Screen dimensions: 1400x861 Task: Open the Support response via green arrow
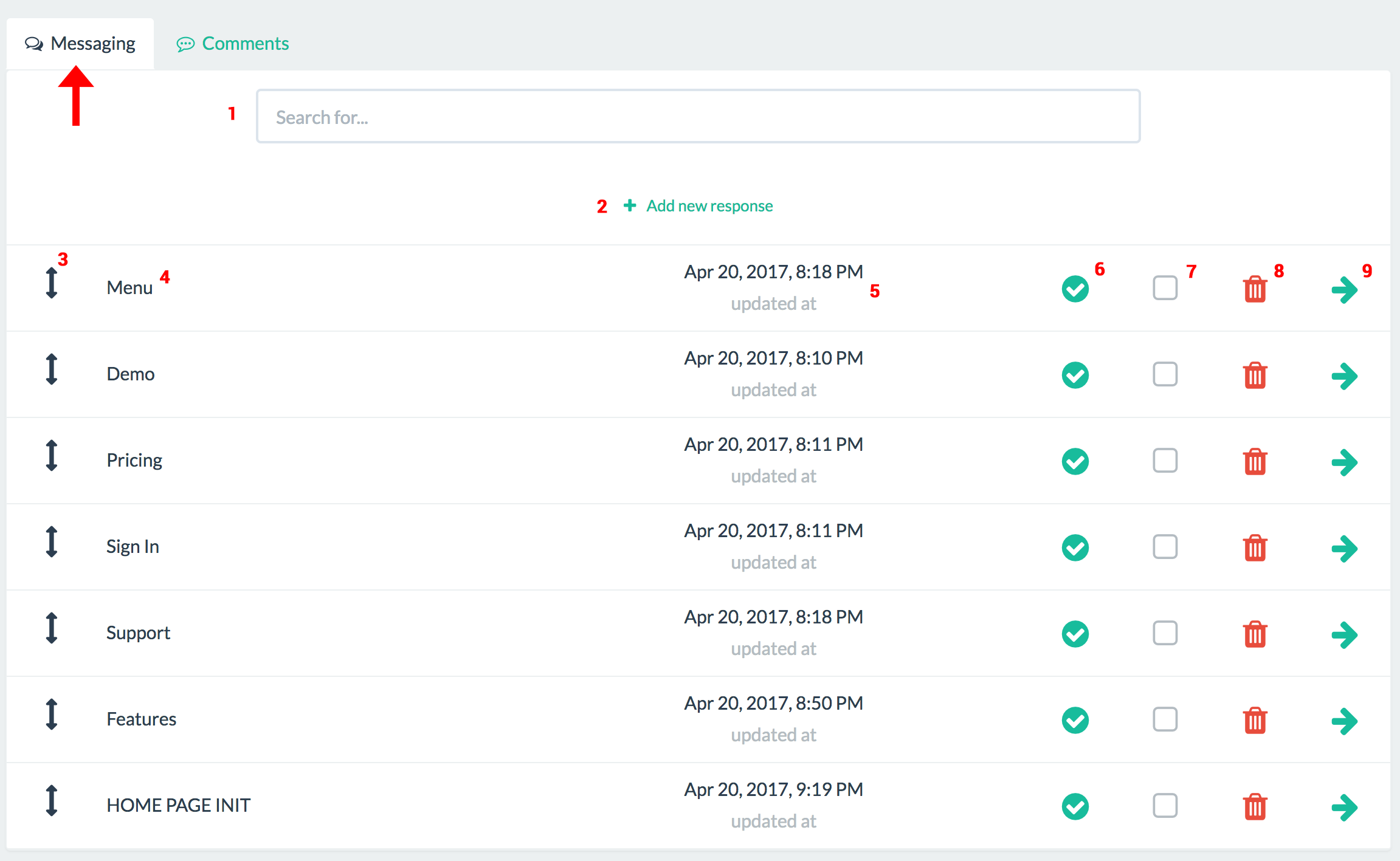1344,634
